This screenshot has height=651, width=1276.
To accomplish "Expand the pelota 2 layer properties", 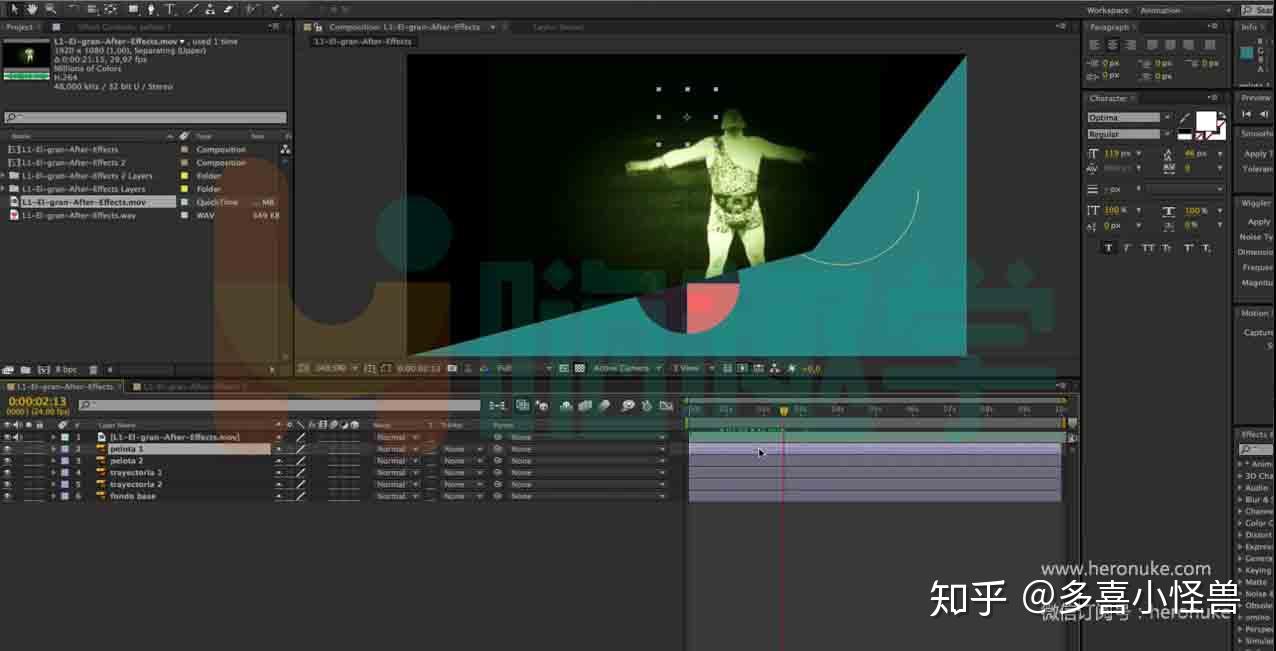I will [x=53, y=461].
